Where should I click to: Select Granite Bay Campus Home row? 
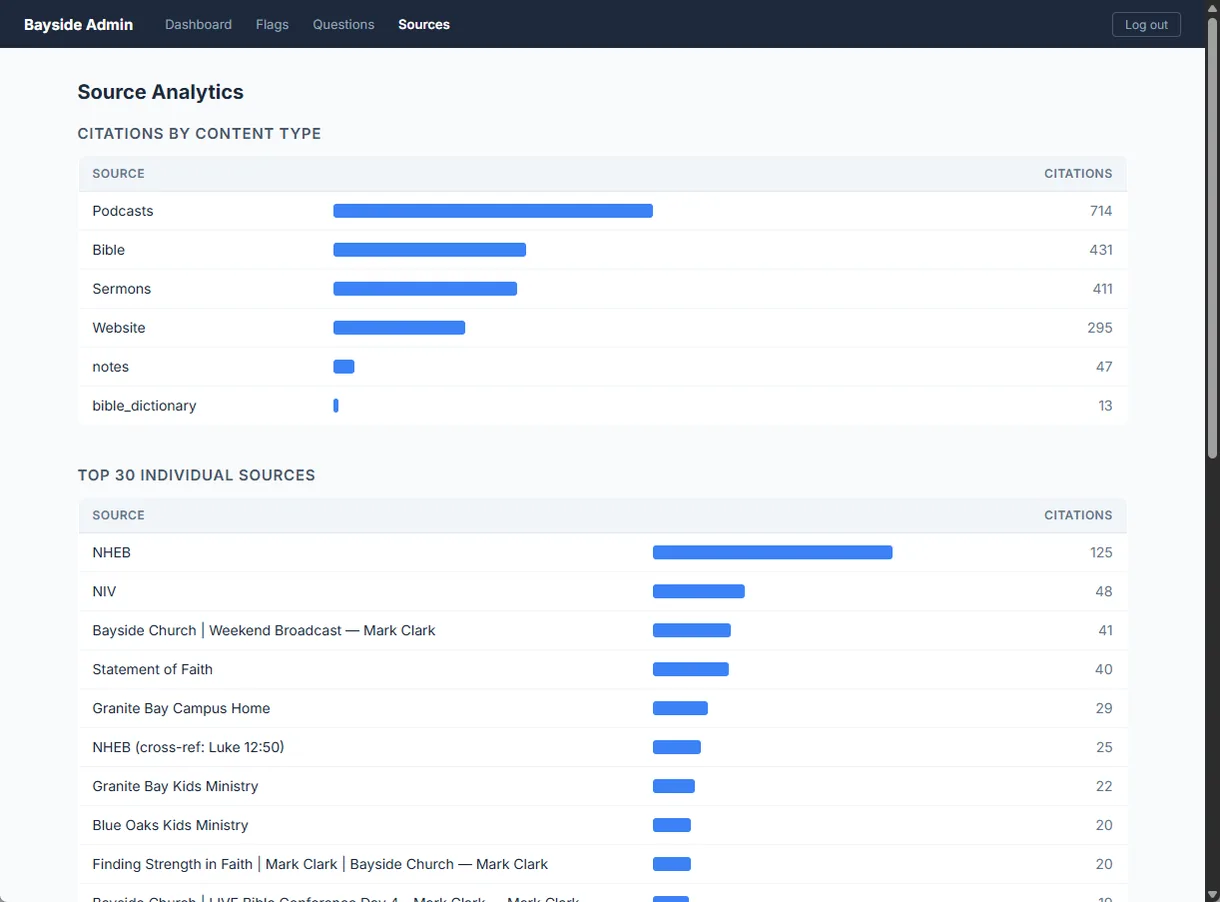pyautogui.click(x=602, y=708)
